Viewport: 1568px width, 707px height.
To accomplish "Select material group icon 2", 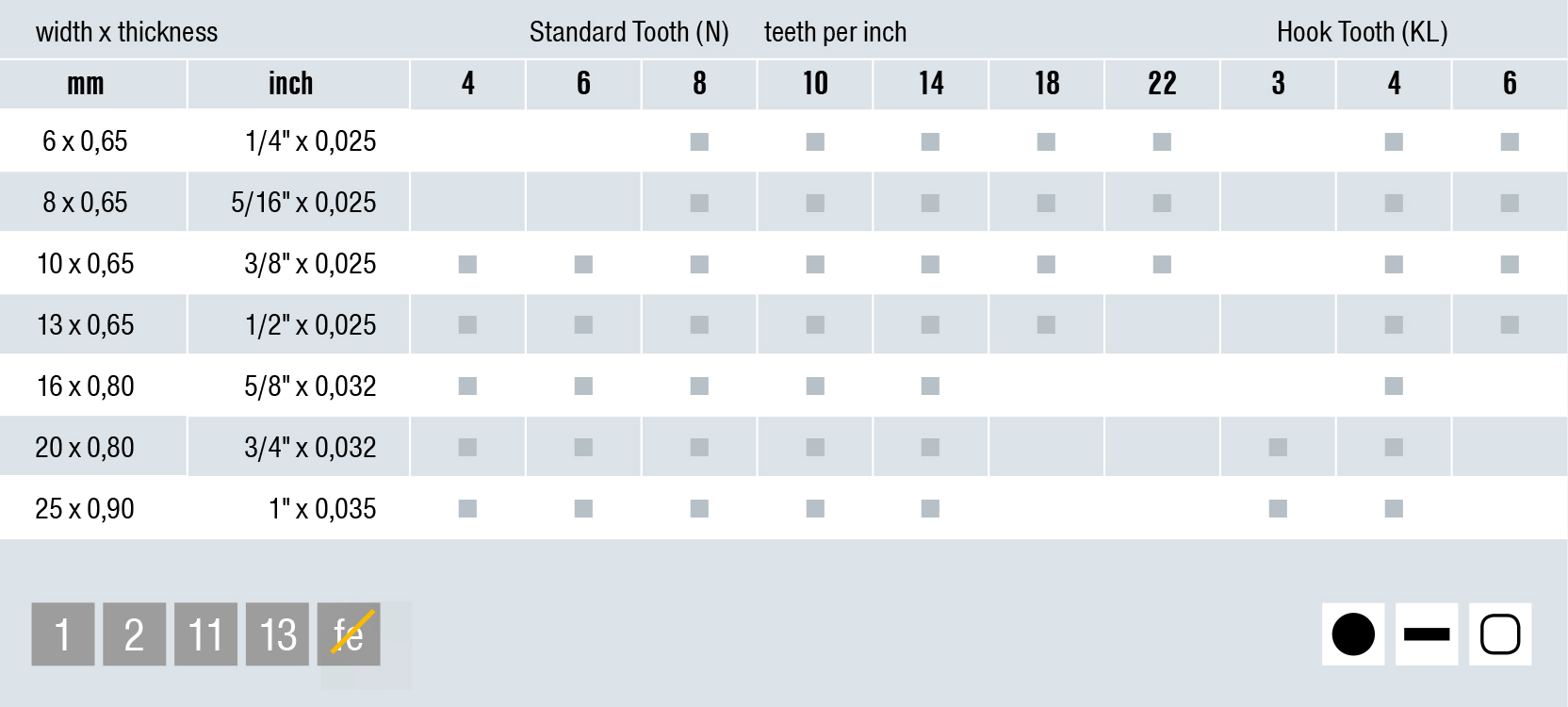I will tap(135, 634).
